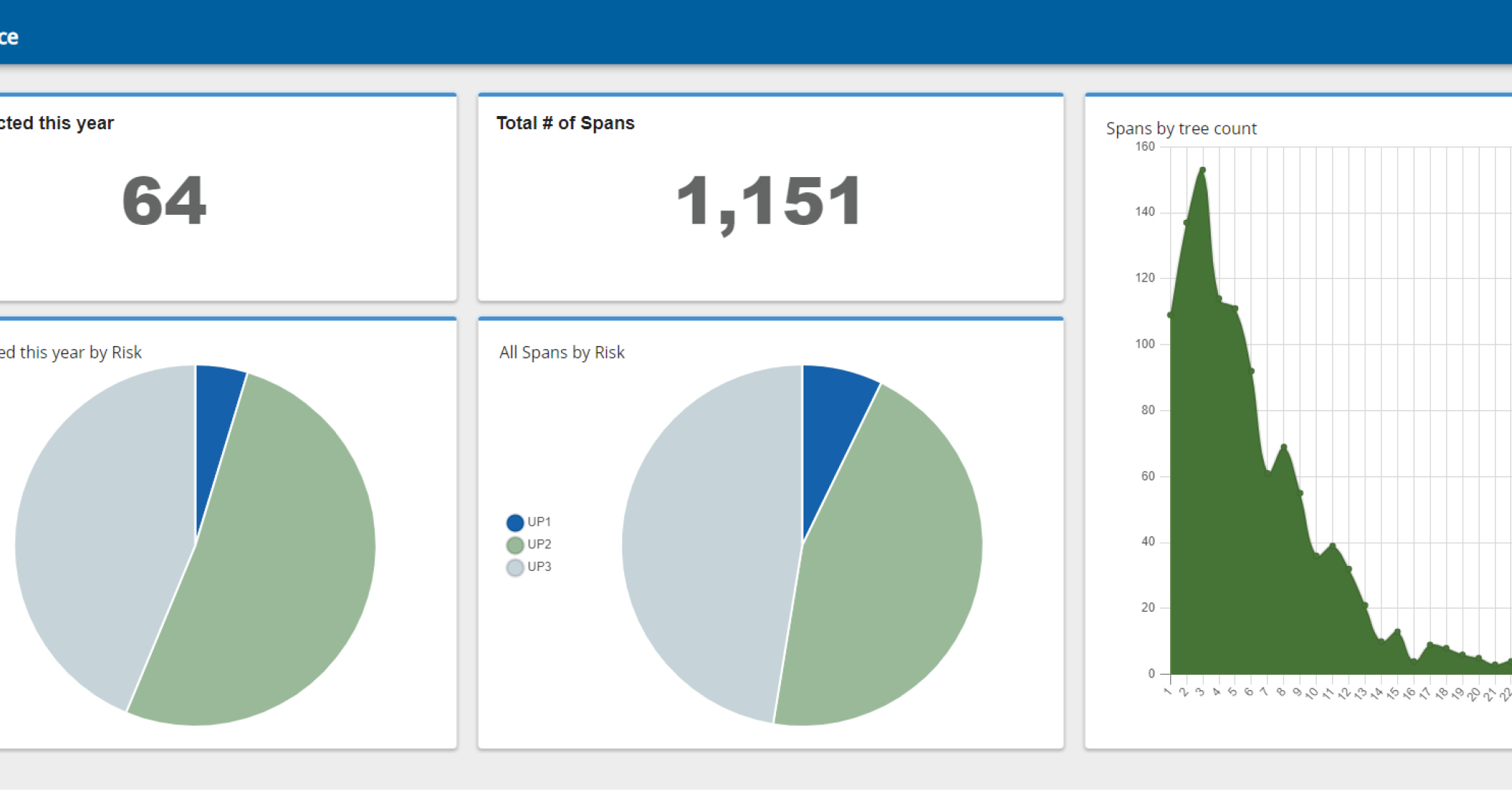
Task: Click the All Spans by Risk title
Action: click(561, 353)
